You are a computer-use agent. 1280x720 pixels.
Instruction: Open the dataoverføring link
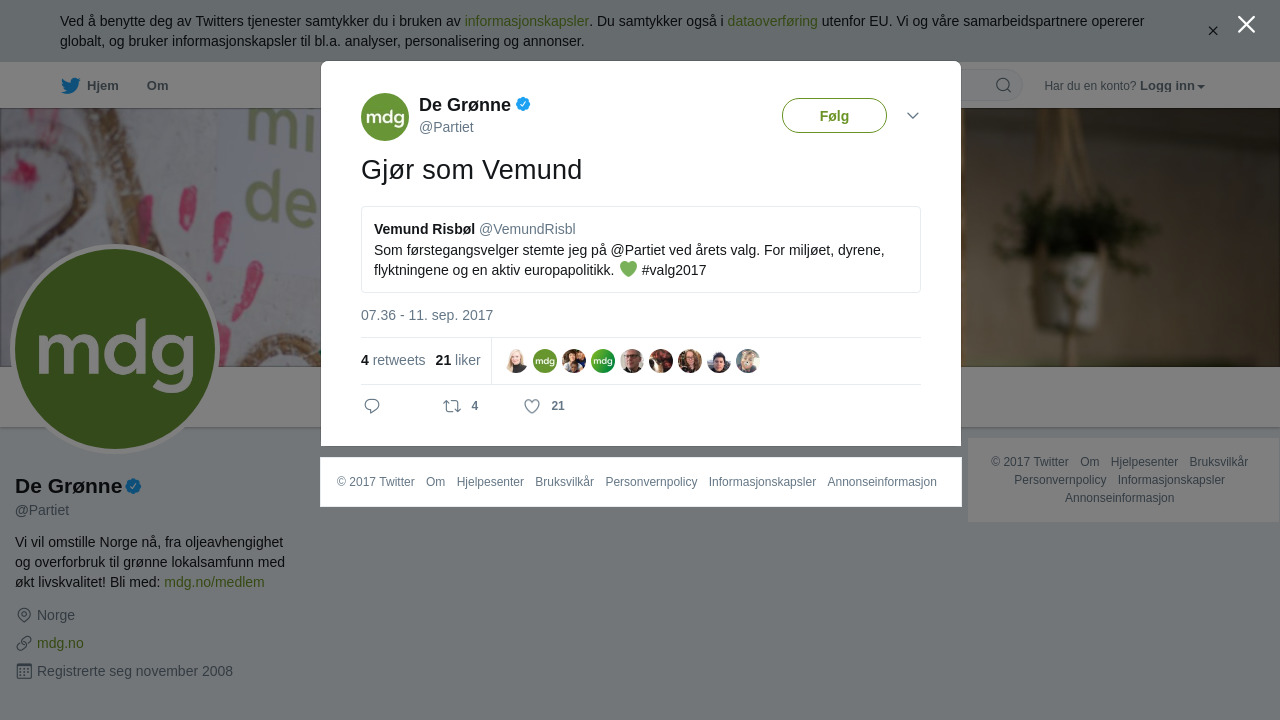[772, 21]
